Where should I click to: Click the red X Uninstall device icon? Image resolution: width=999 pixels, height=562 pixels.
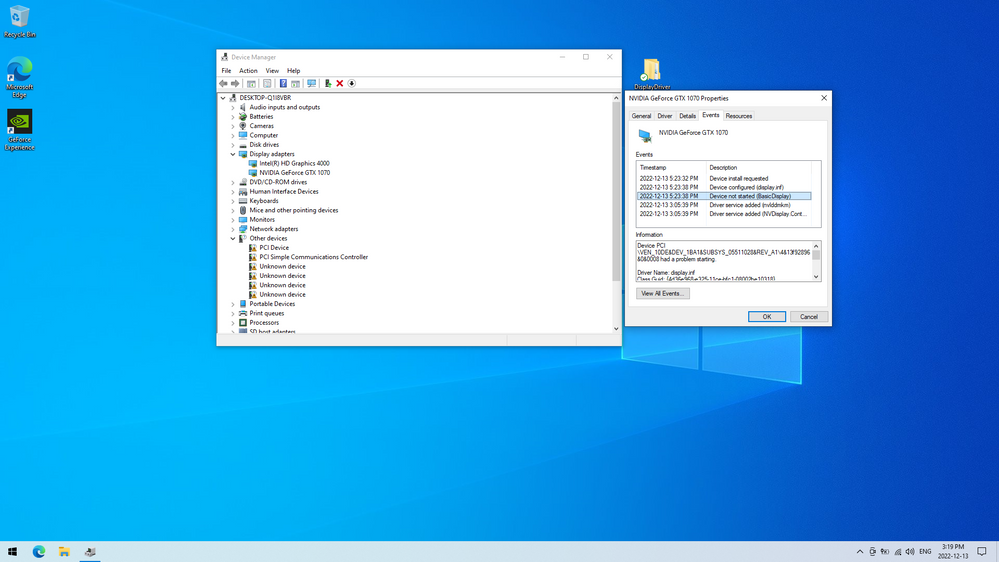tap(340, 83)
